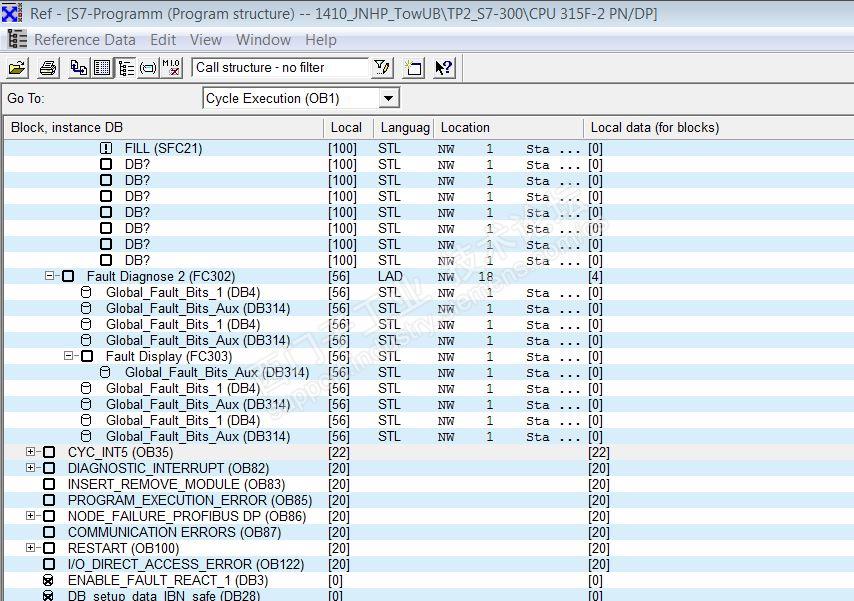This screenshot has height=601, width=854.
Task: Click the 'Call structure - no filter' field
Action: [280, 68]
